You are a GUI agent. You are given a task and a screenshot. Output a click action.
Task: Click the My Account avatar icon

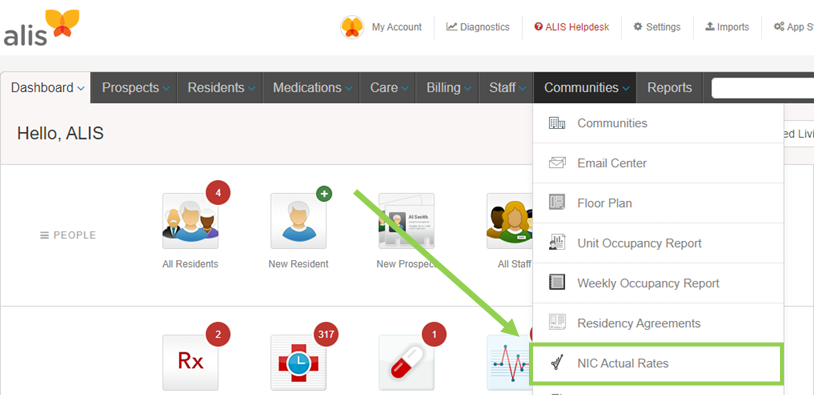pyautogui.click(x=352, y=27)
